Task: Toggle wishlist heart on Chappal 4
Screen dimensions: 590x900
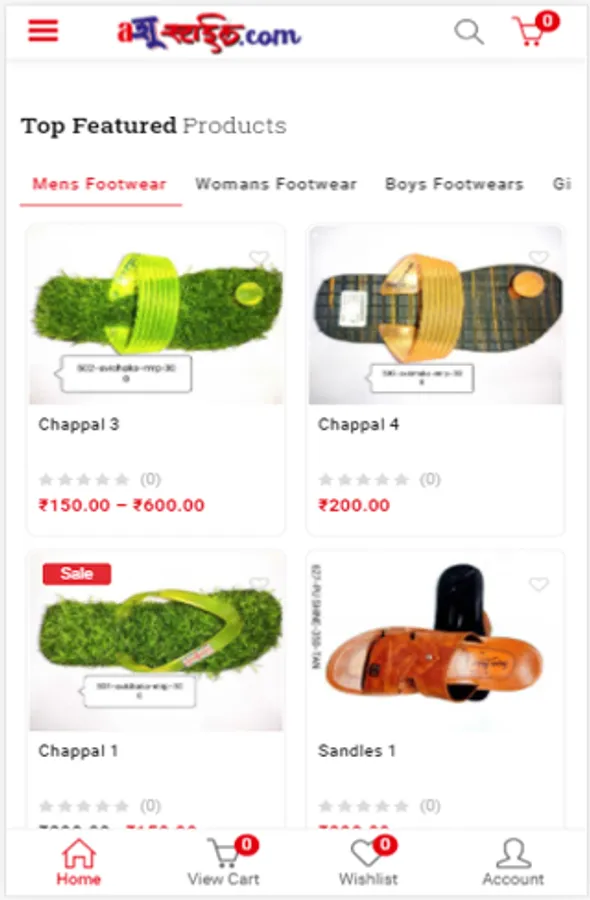Action: click(538, 258)
